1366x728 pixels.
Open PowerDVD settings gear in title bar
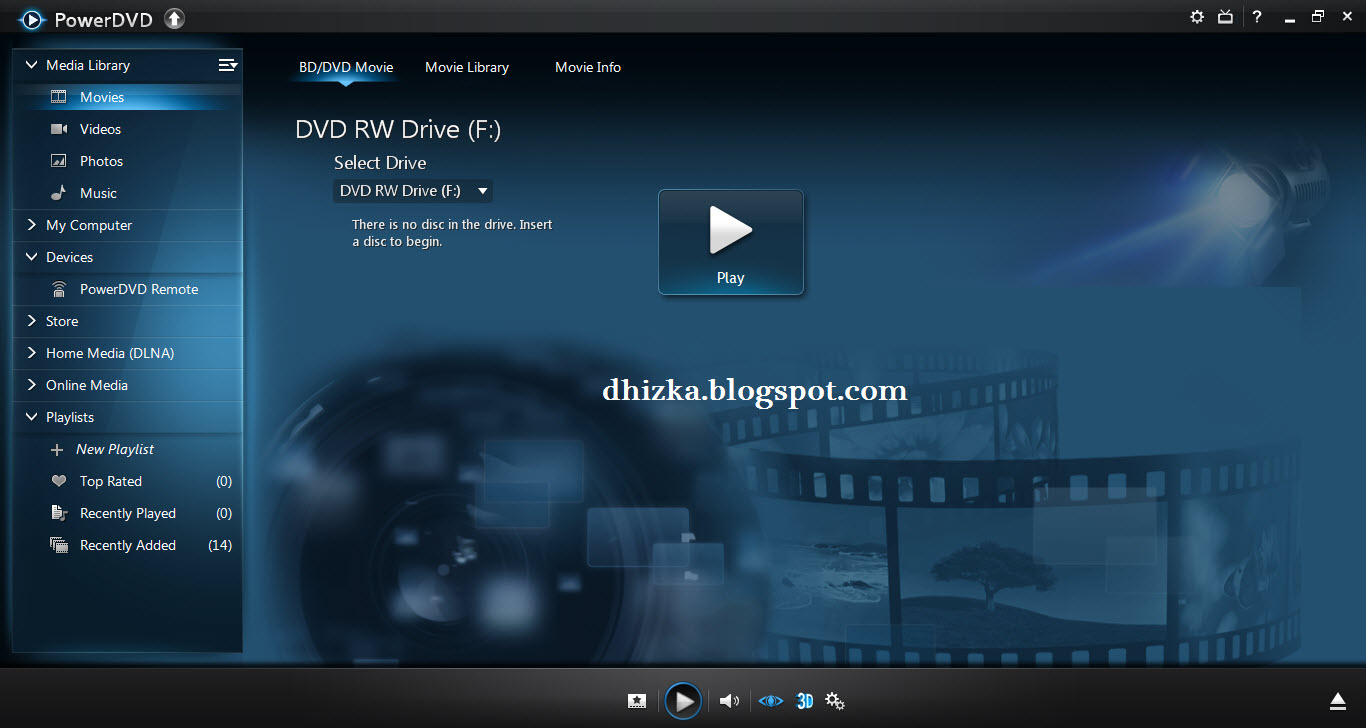point(1197,17)
